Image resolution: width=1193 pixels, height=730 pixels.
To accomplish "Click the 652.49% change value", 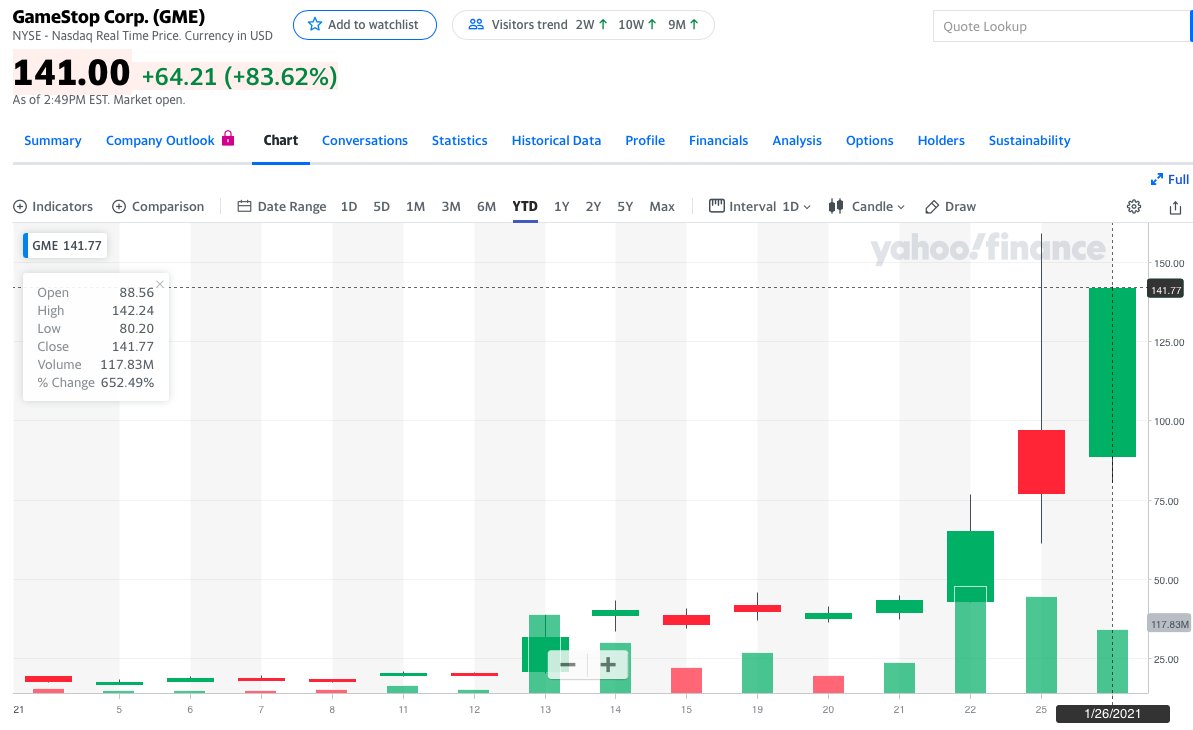I will 127,383.
